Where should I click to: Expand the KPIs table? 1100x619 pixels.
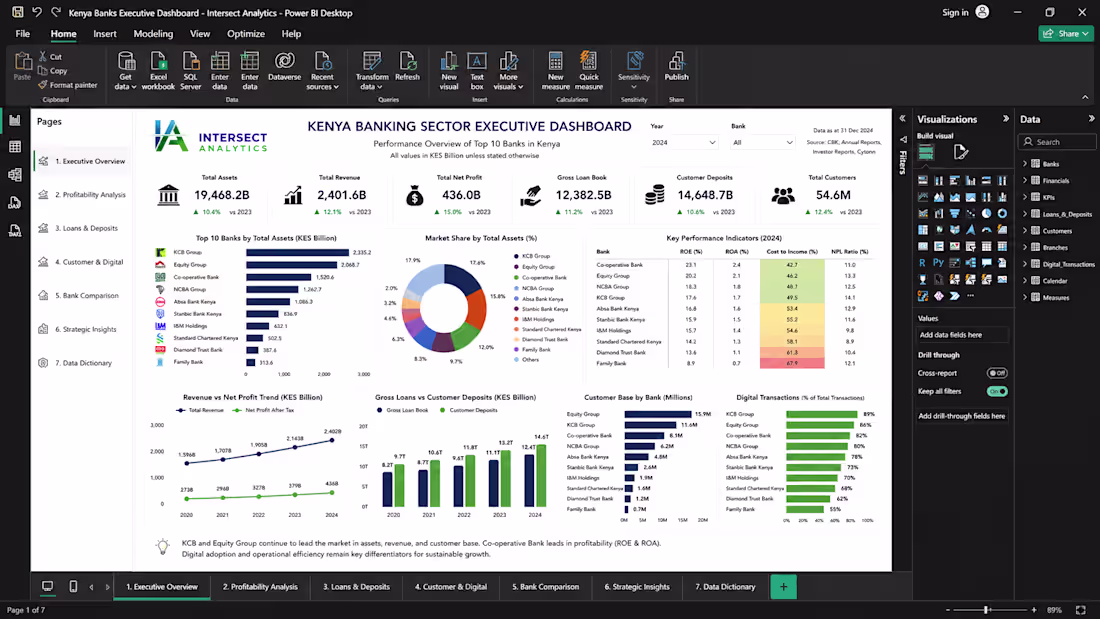(x=1024, y=197)
